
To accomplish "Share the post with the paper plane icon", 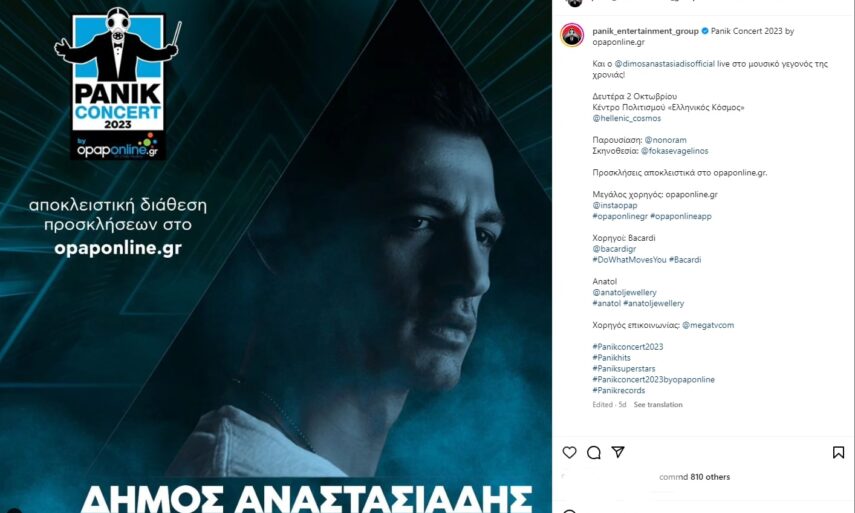I will coord(618,452).
